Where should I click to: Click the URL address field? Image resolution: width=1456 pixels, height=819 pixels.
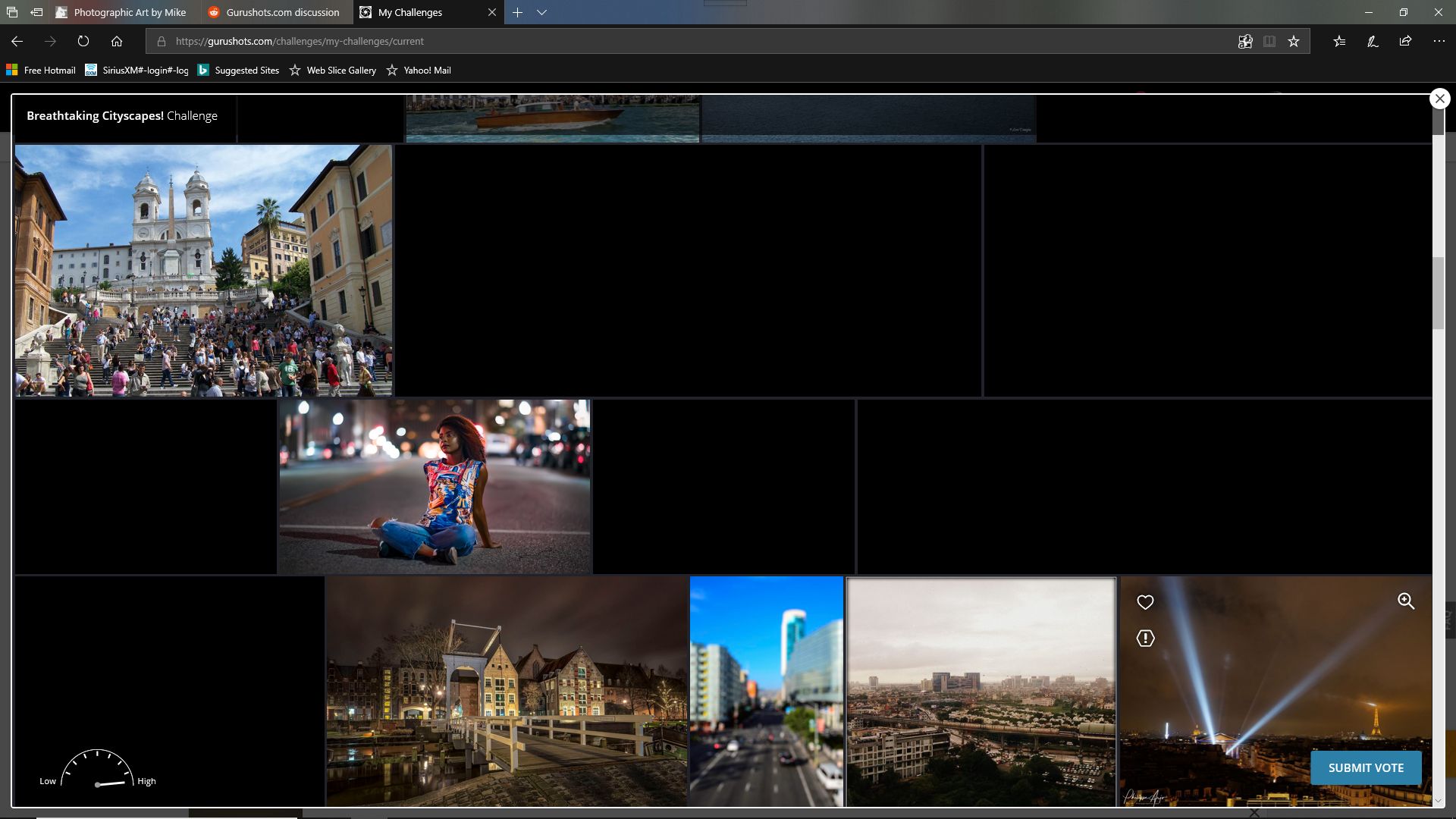pyautogui.click(x=682, y=41)
